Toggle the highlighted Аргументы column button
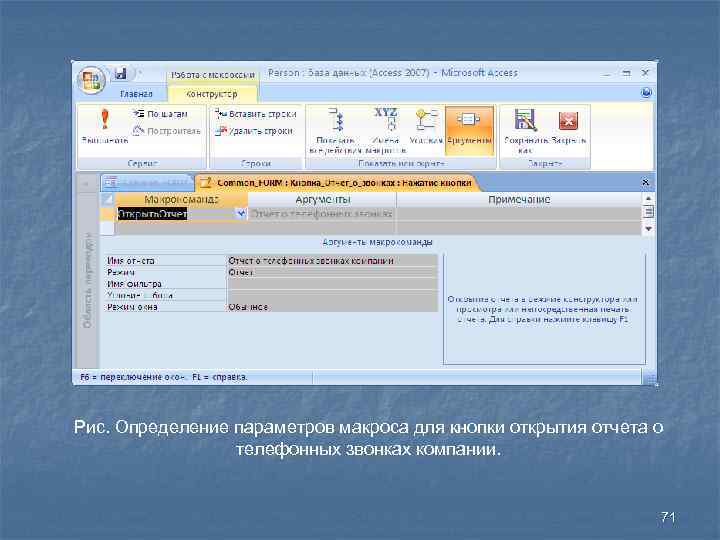The image size is (720, 540). (469, 130)
